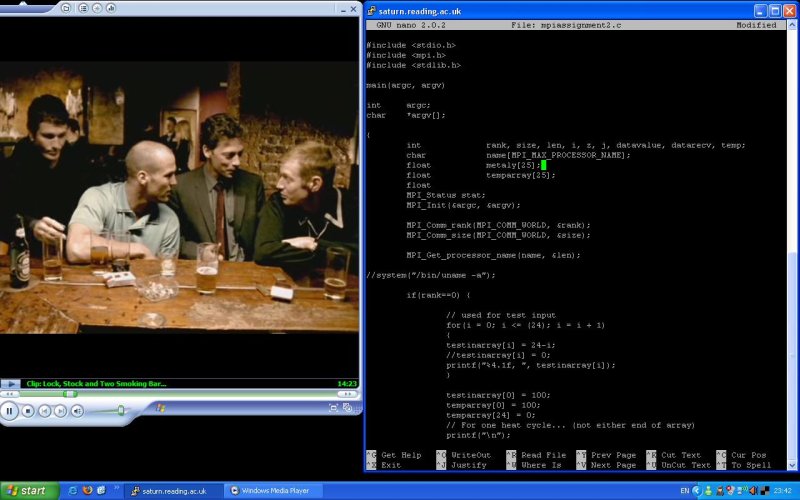The height and width of the screenshot is (500, 800).
Task: Click the play status icon beside the clip title
Action: click(10, 384)
